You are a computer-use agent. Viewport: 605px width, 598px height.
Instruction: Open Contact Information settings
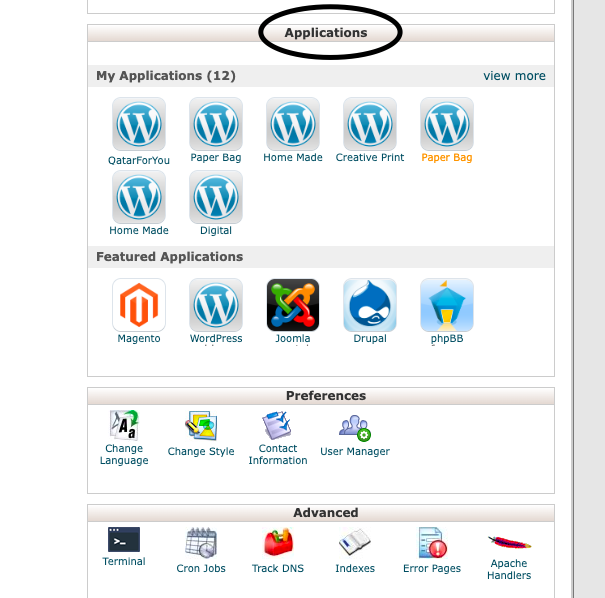point(278,438)
